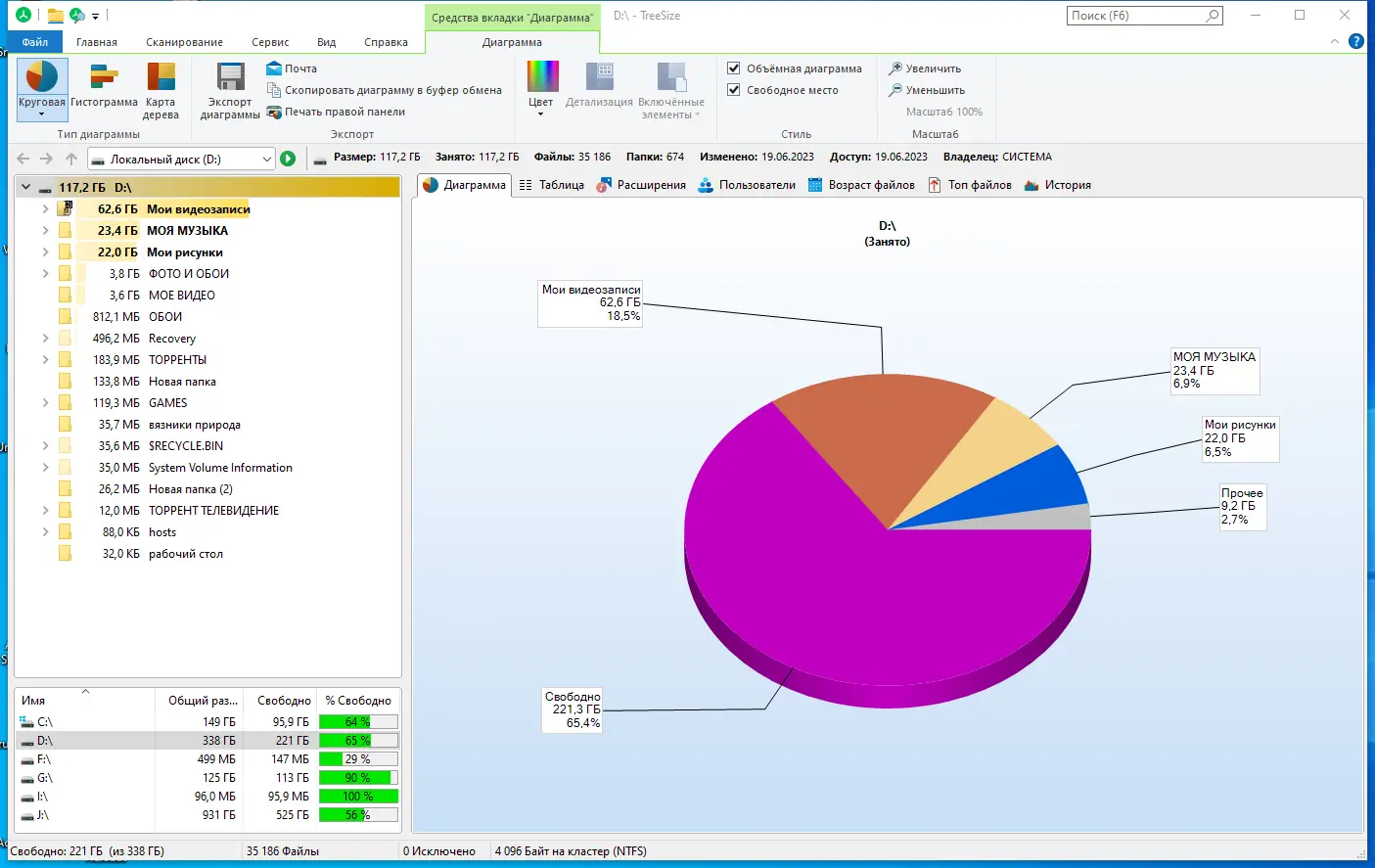The width and height of the screenshot is (1375, 868).
Task: Expand the Мои рисунки folder
Action: click(45, 252)
